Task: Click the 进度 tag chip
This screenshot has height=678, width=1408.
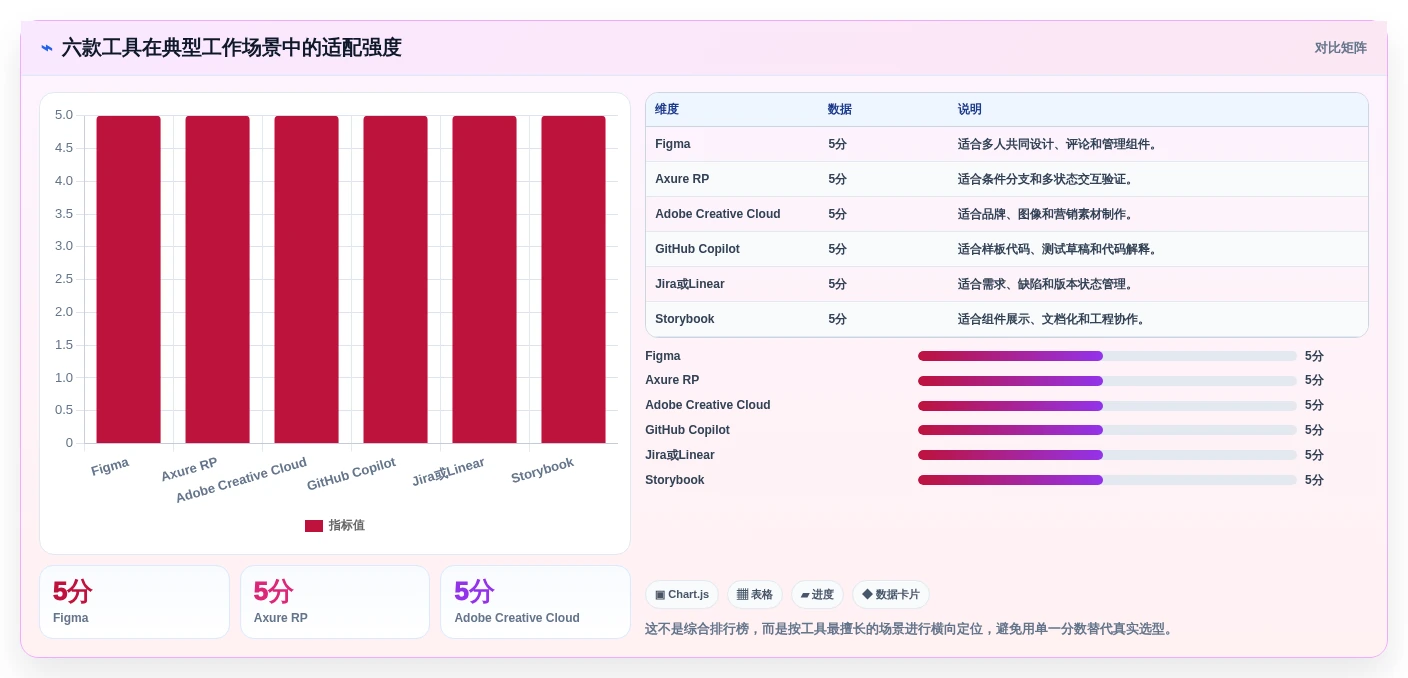Action: tap(817, 594)
